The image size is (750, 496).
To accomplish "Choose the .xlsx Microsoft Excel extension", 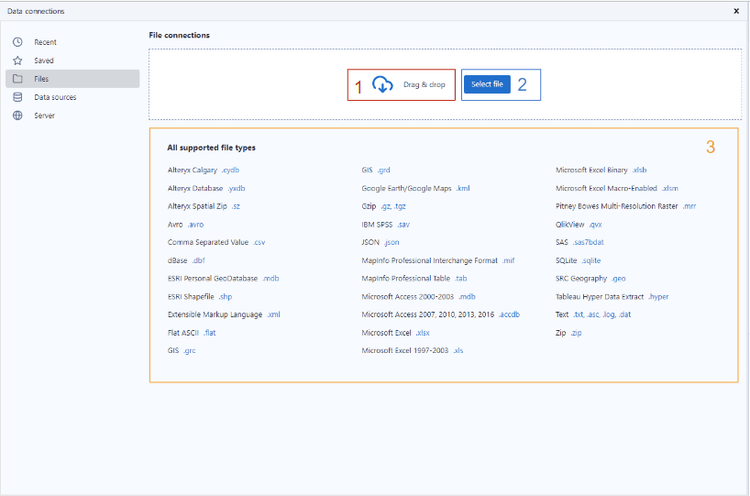I will click(422, 332).
